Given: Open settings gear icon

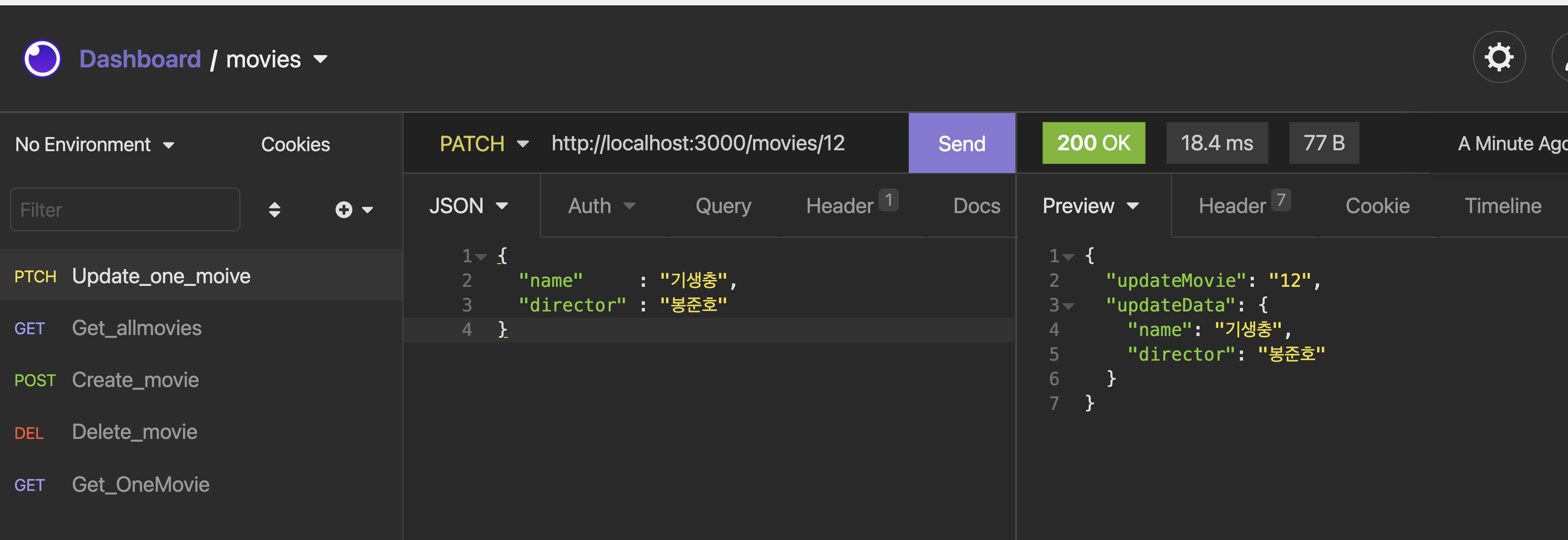Looking at the screenshot, I should coord(1499,58).
